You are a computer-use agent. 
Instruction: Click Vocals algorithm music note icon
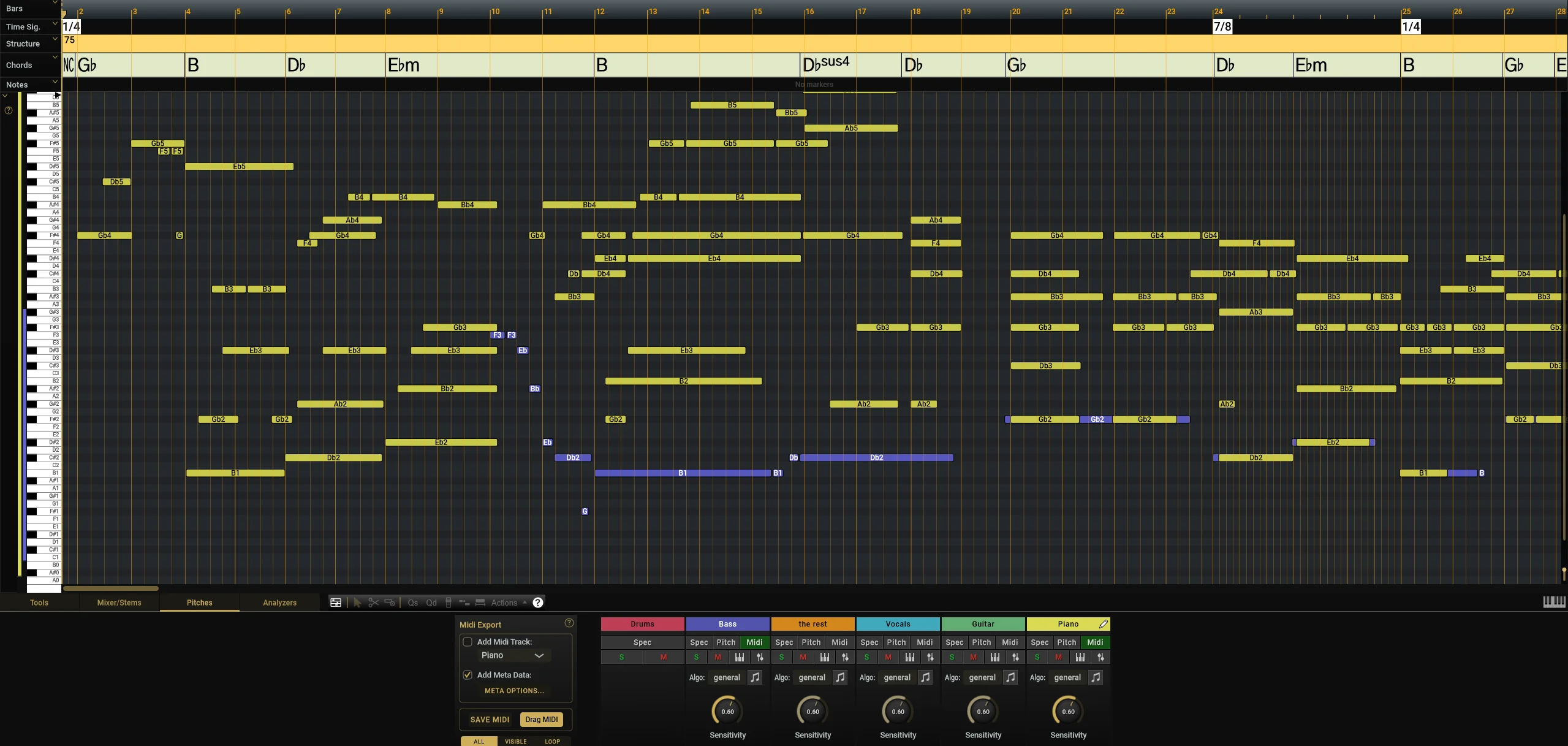point(925,677)
